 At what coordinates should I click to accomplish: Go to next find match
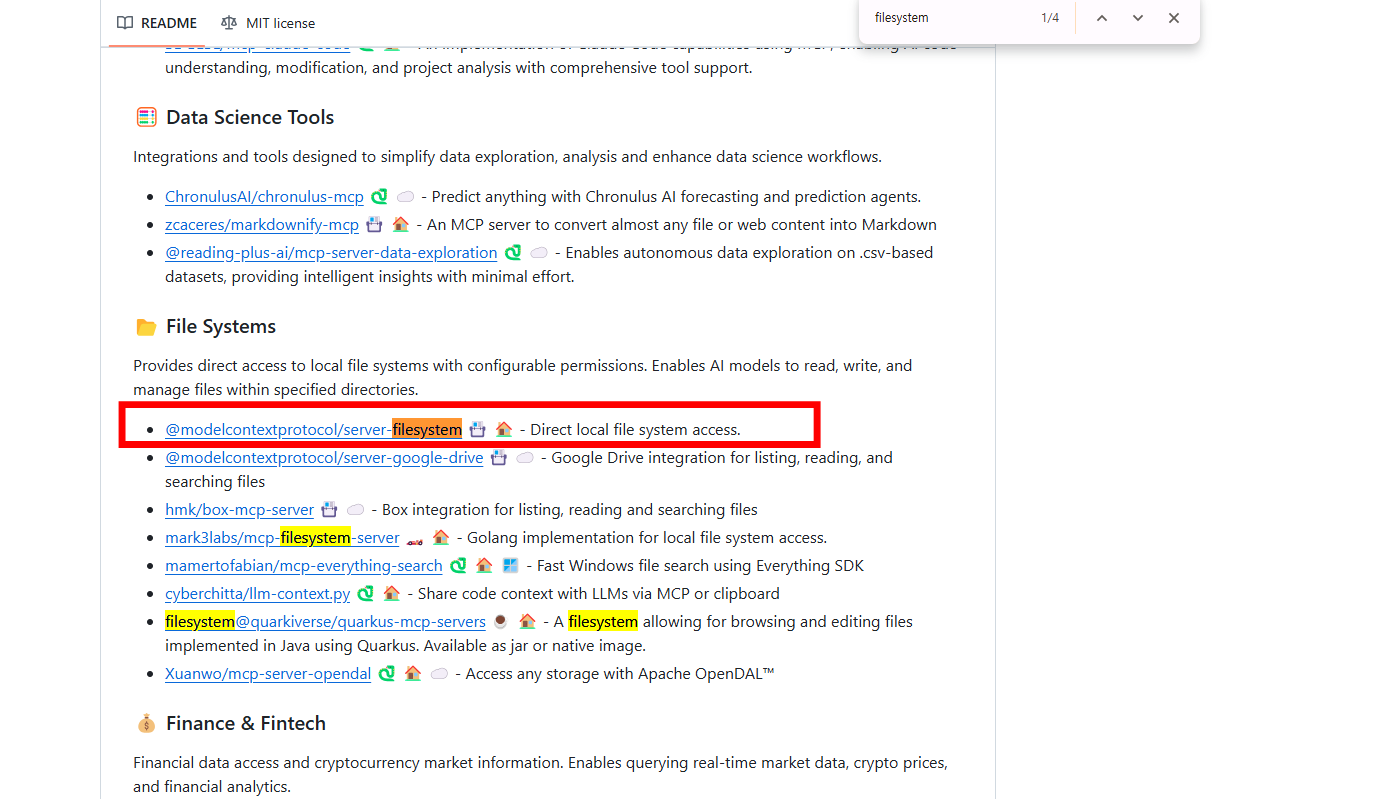click(x=1138, y=18)
